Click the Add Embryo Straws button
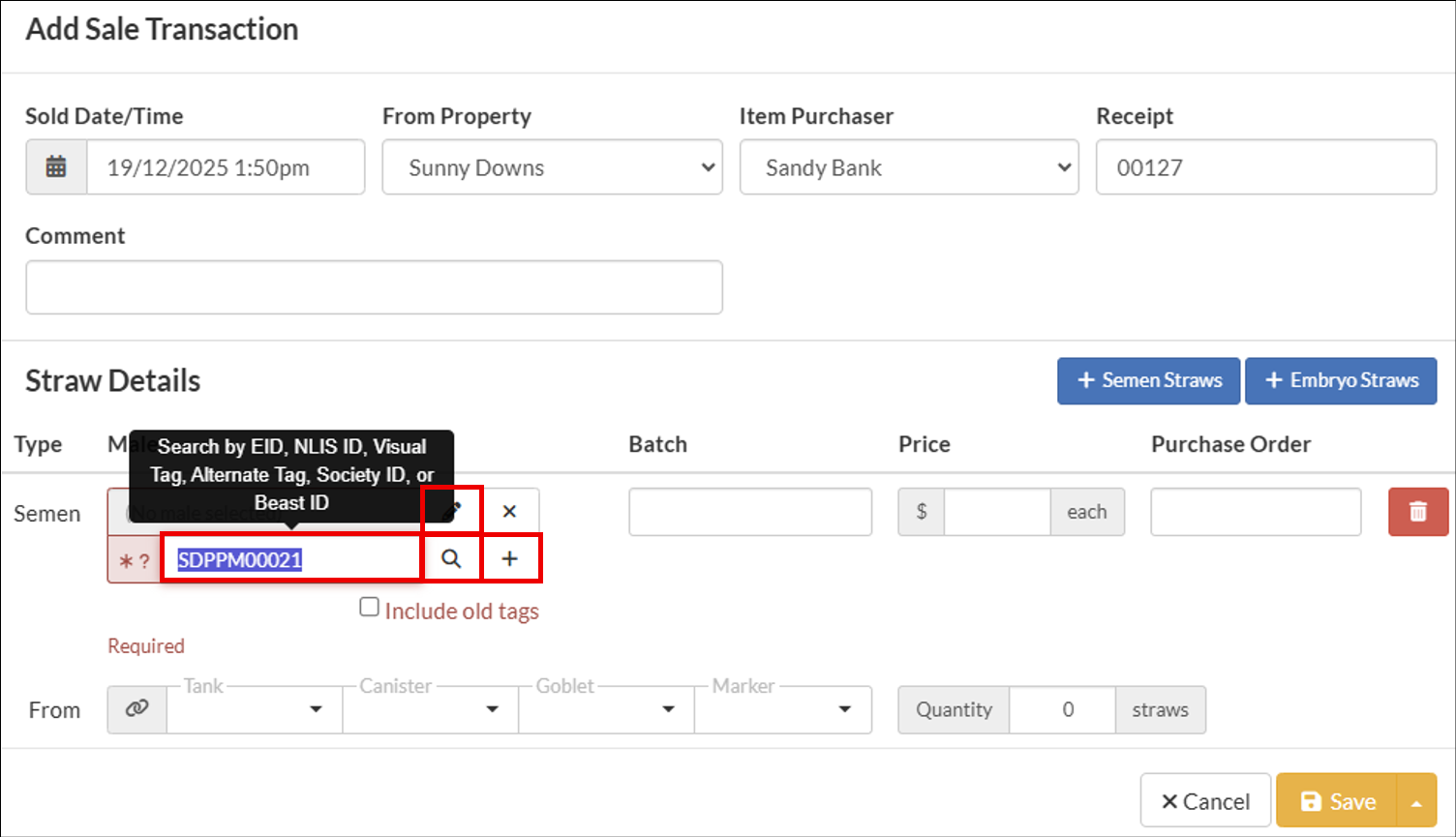The image size is (1456, 837). point(1341,380)
